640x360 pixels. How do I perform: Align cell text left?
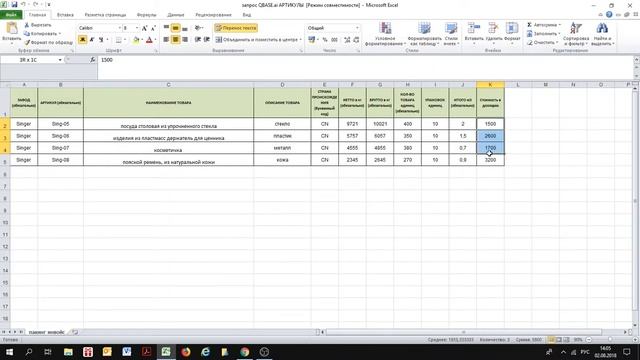166,40
